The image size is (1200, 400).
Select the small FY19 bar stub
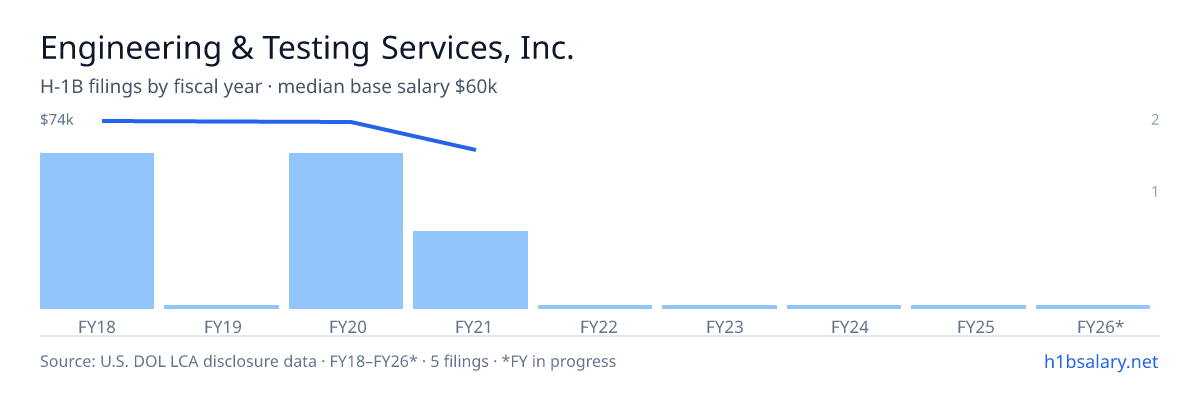[221, 307]
